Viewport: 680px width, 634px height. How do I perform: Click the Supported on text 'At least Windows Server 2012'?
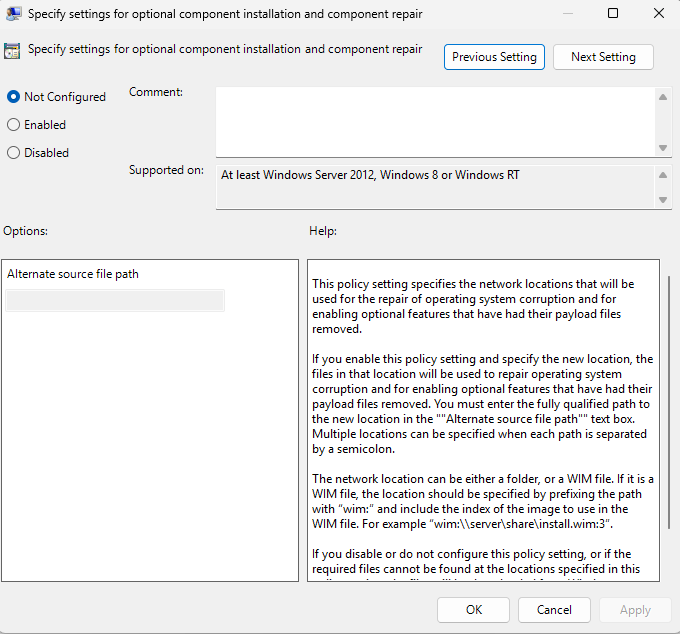click(298, 175)
